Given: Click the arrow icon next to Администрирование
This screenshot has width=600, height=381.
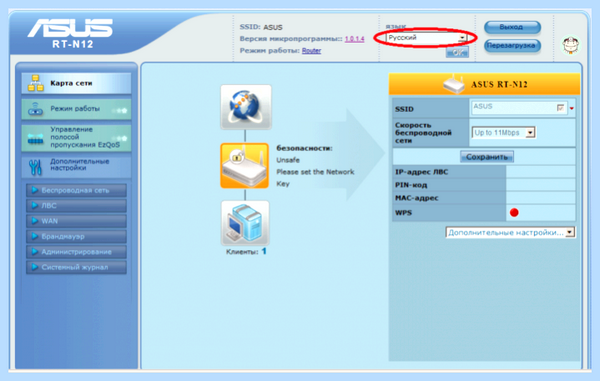Looking at the screenshot, I should tap(34, 251).
